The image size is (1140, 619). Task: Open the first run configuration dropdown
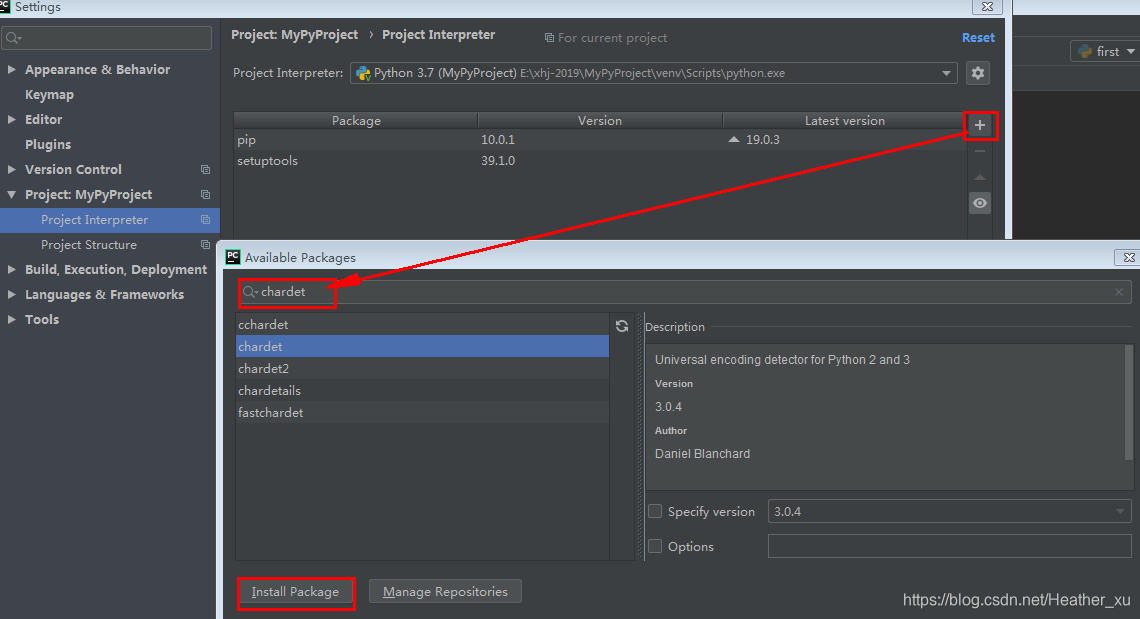pos(1131,51)
